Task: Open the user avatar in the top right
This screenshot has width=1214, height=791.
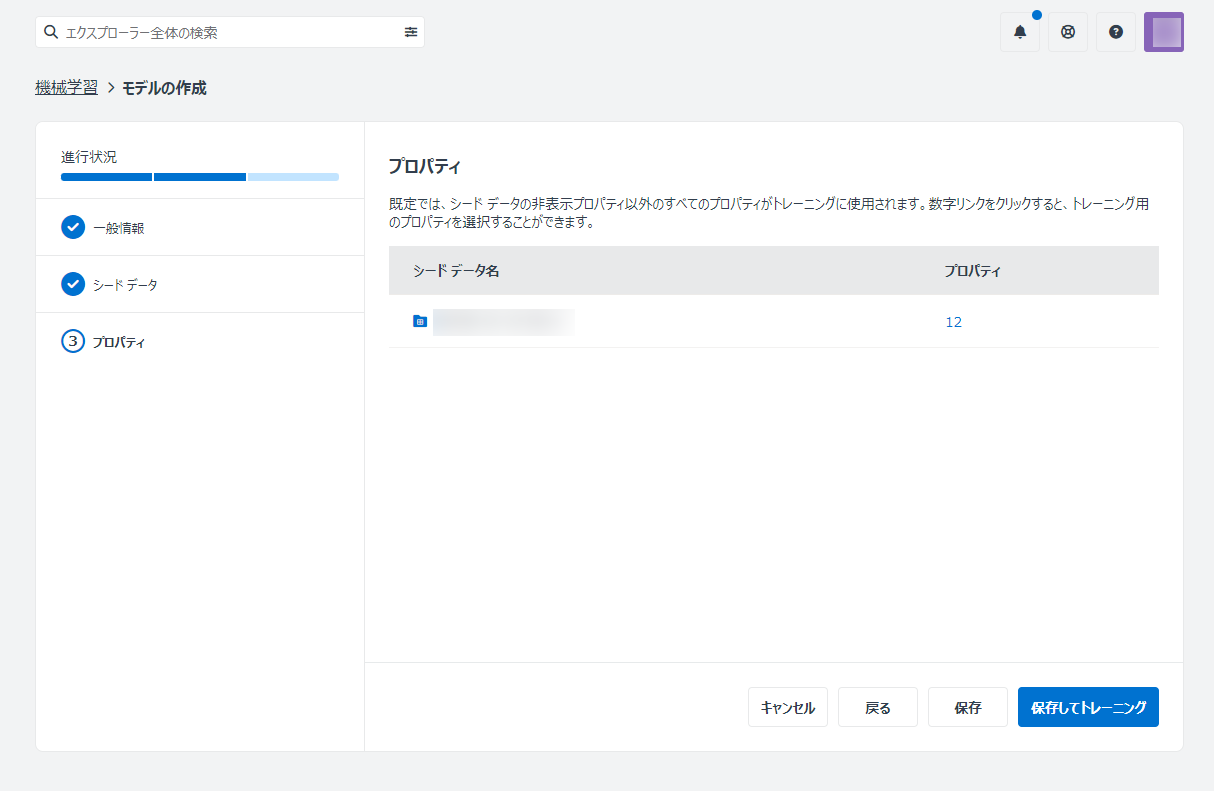Action: point(1163,32)
